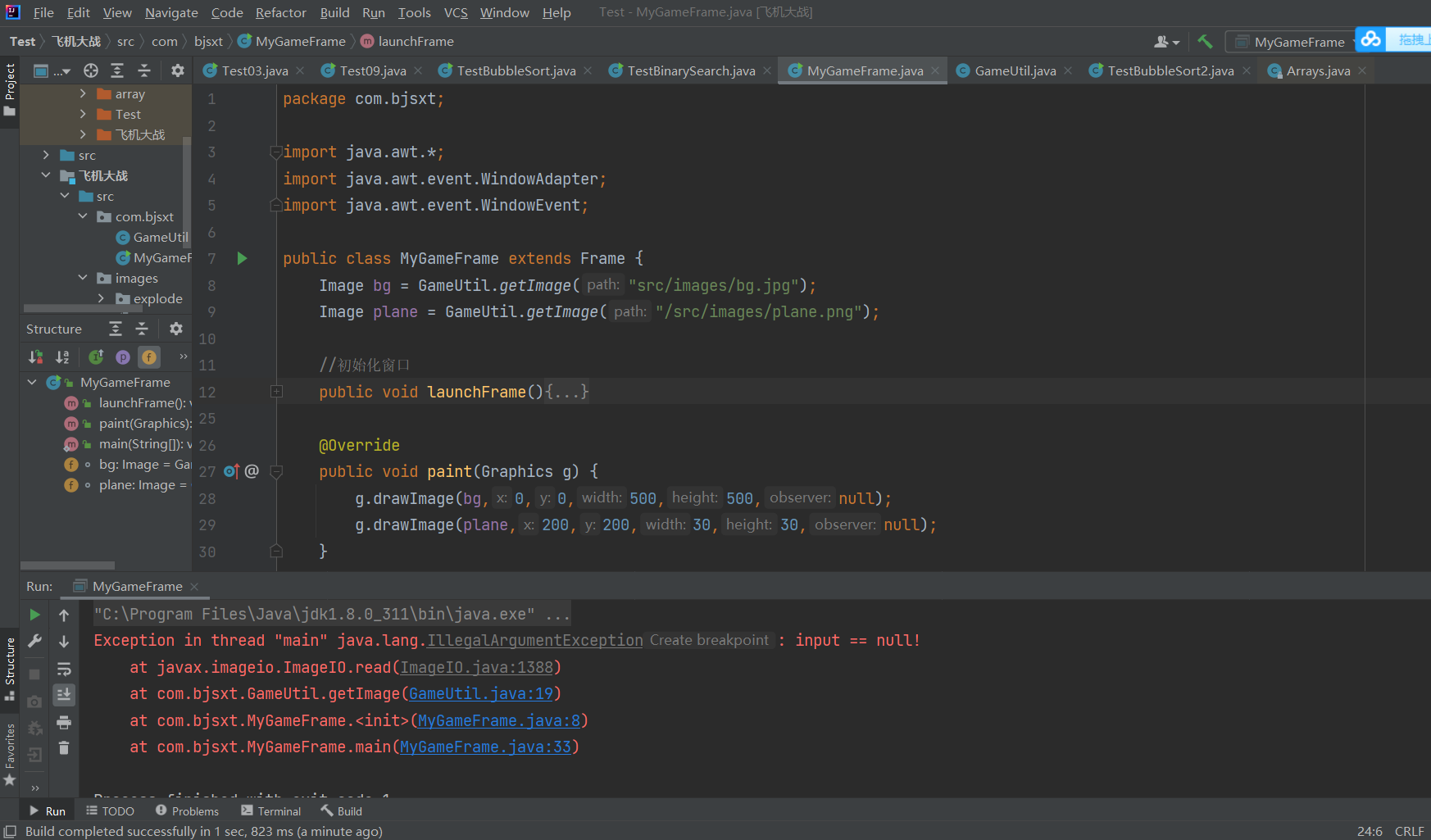The width and height of the screenshot is (1431, 840).
Task: Open the Build tool window
Action: click(x=342, y=810)
